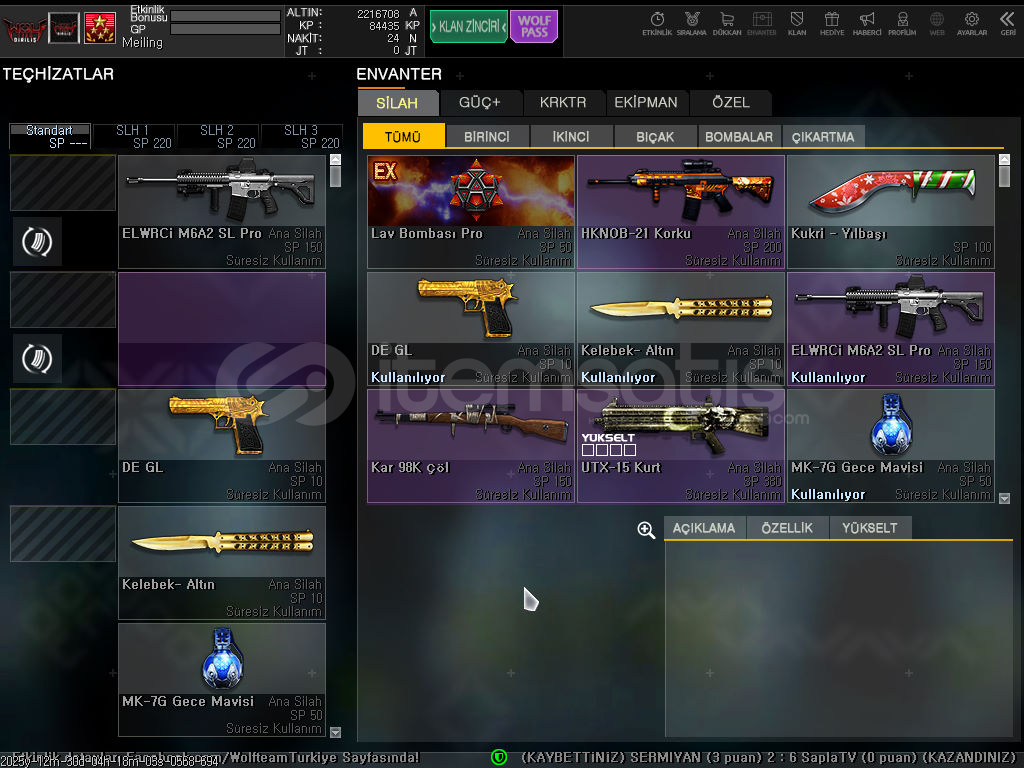This screenshot has width=1024, height=768.
Task: Click the clan emblem next to the logo
Action: [64, 28]
